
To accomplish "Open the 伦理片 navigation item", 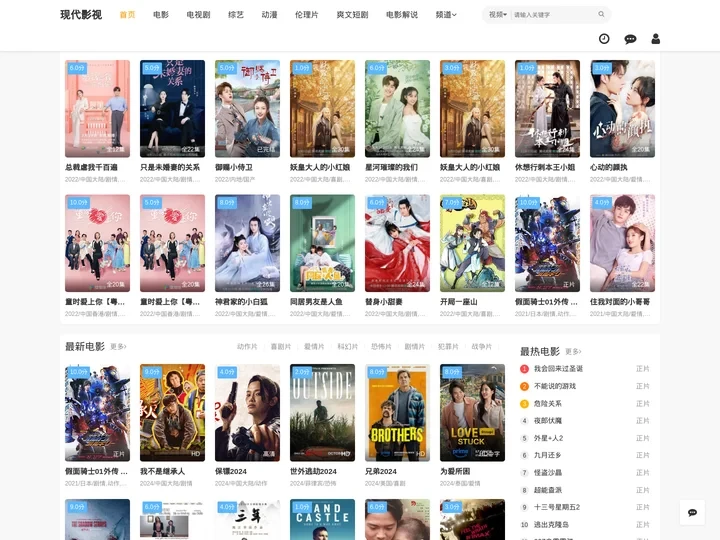I will pos(307,15).
